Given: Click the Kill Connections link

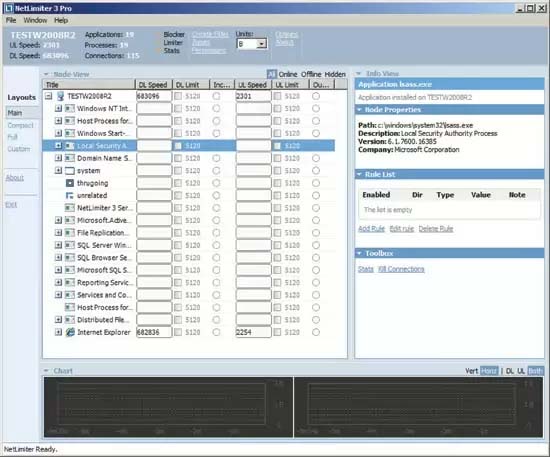Looking at the screenshot, I should point(401,269).
